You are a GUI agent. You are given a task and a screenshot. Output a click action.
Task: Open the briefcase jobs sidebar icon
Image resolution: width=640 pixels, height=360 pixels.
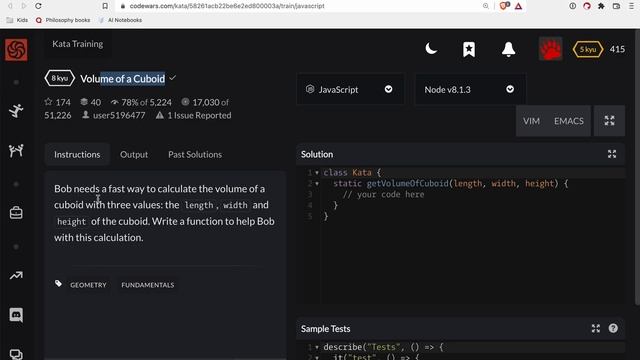(16, 213)
